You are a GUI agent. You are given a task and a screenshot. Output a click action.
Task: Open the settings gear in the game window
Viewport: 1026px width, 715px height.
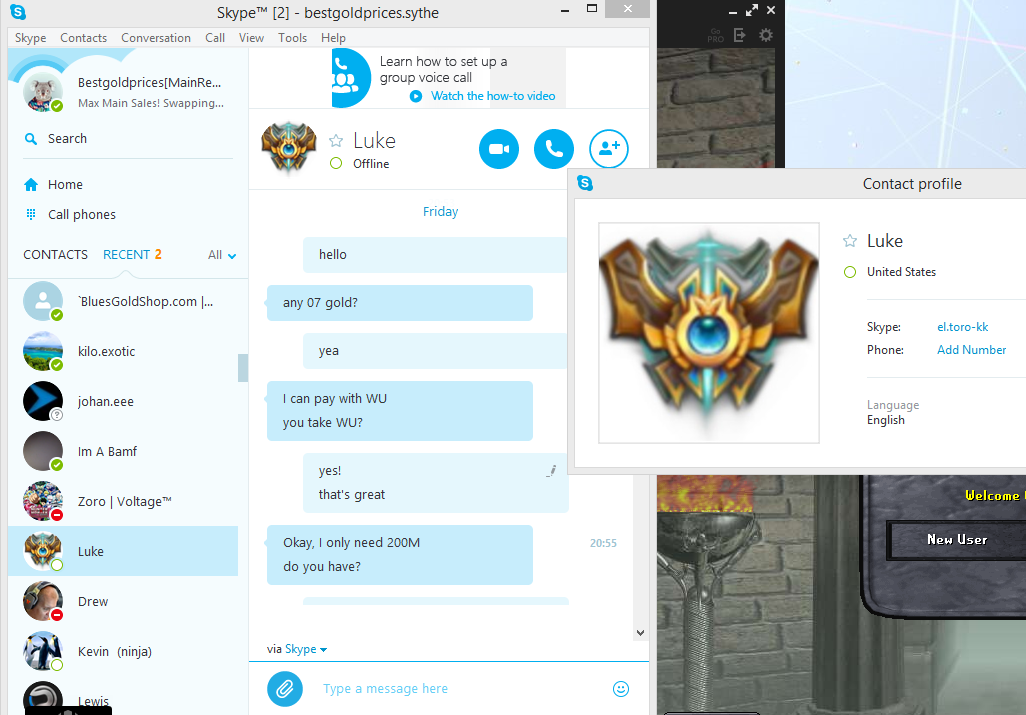[x=766, y=35]
